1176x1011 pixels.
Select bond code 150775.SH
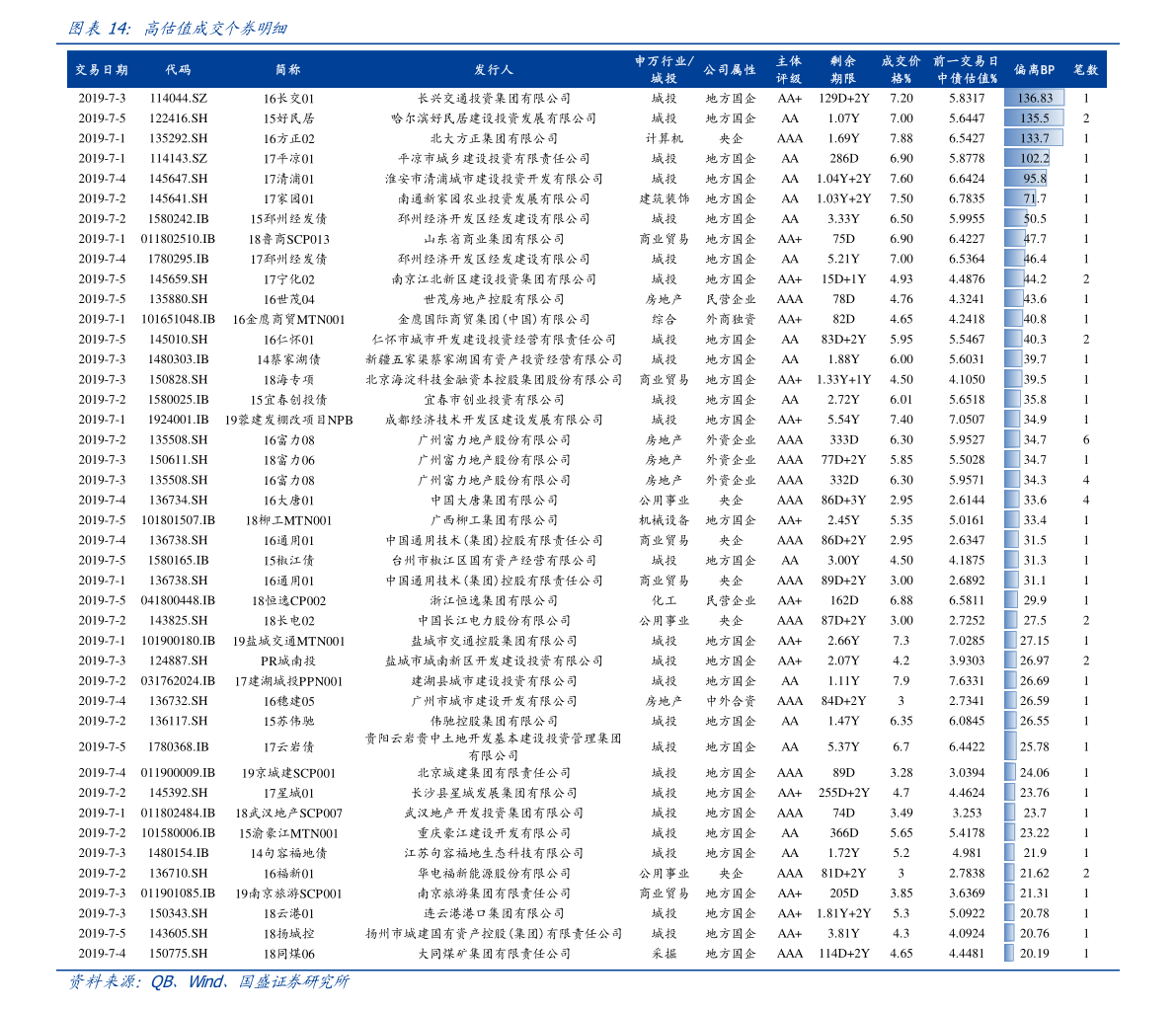178,954
